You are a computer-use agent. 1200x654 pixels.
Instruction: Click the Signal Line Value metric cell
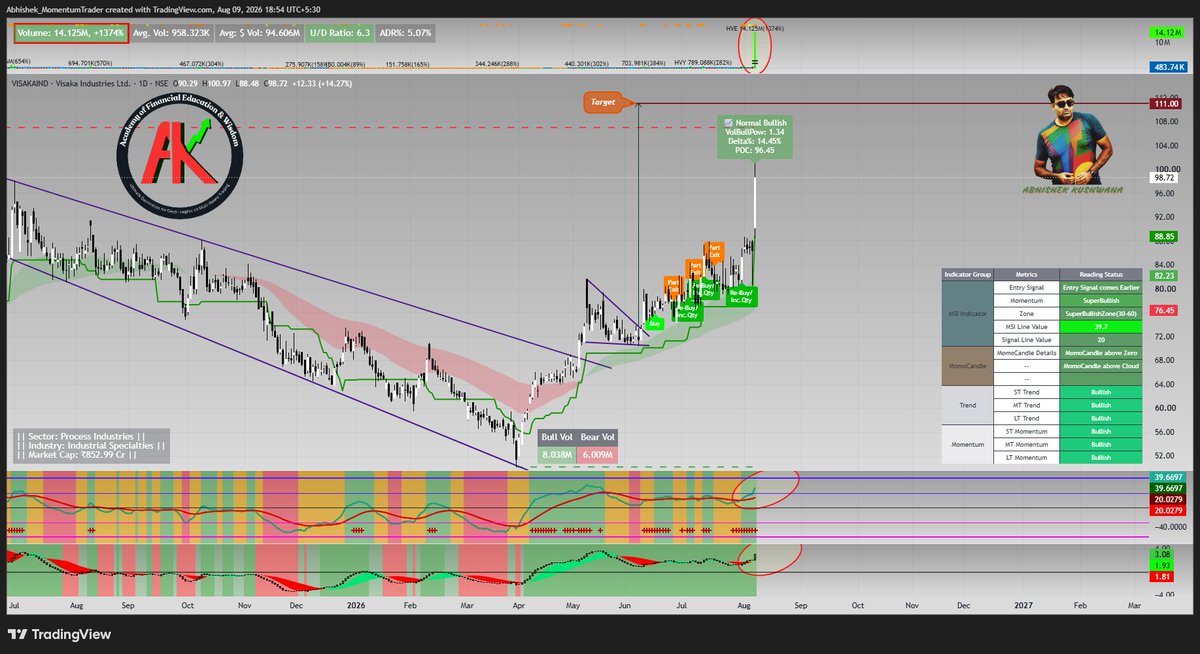[x=1026, y=340]
